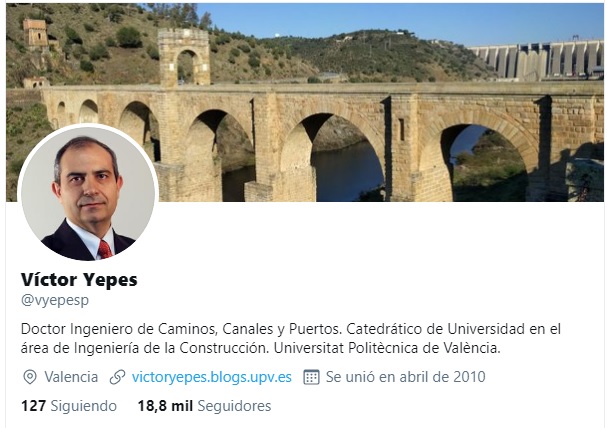Click the Valencia location label
This screenshot has height=428, width=607.
71,377
